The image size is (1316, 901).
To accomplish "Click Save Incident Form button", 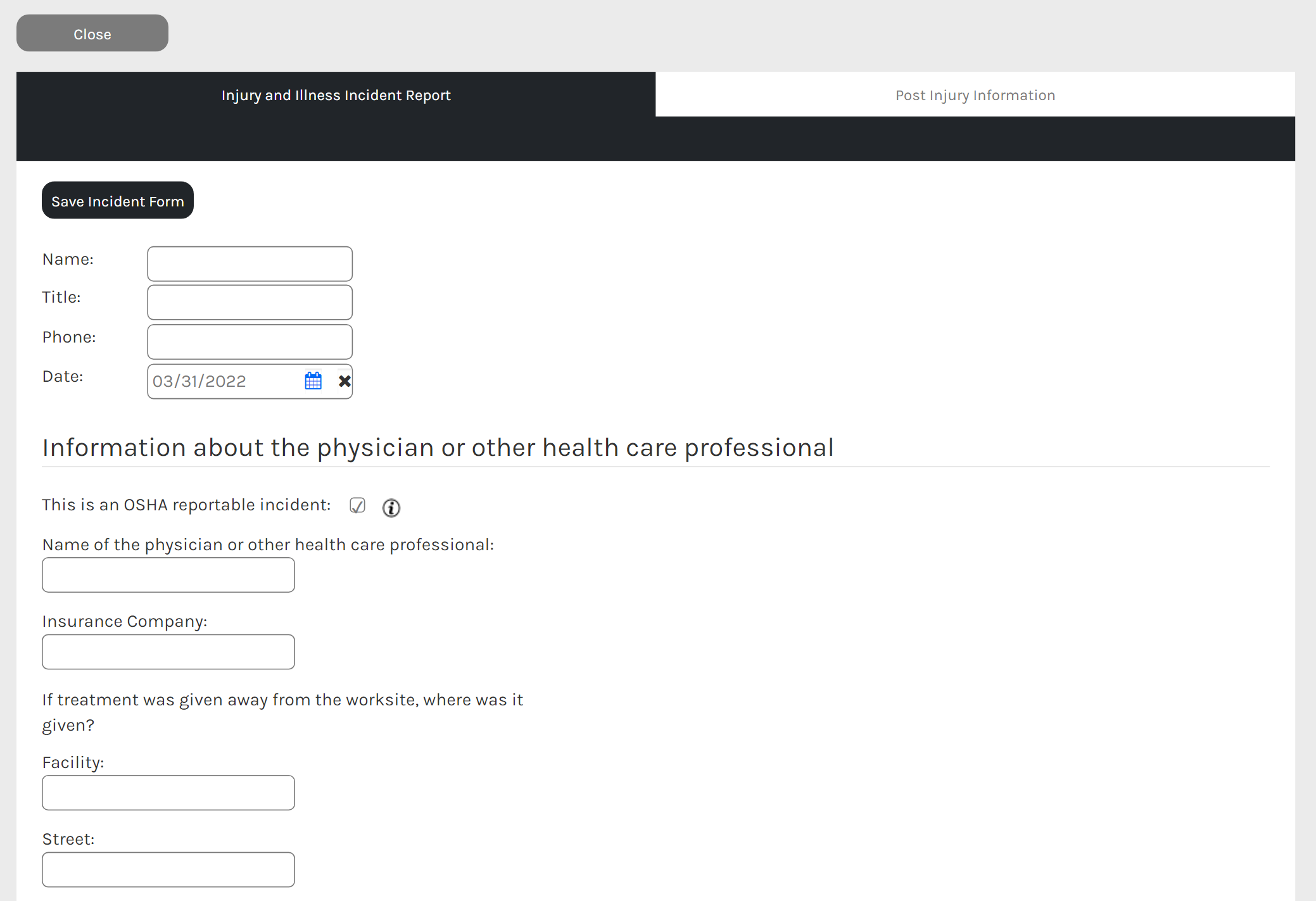I will click(118, 201).
